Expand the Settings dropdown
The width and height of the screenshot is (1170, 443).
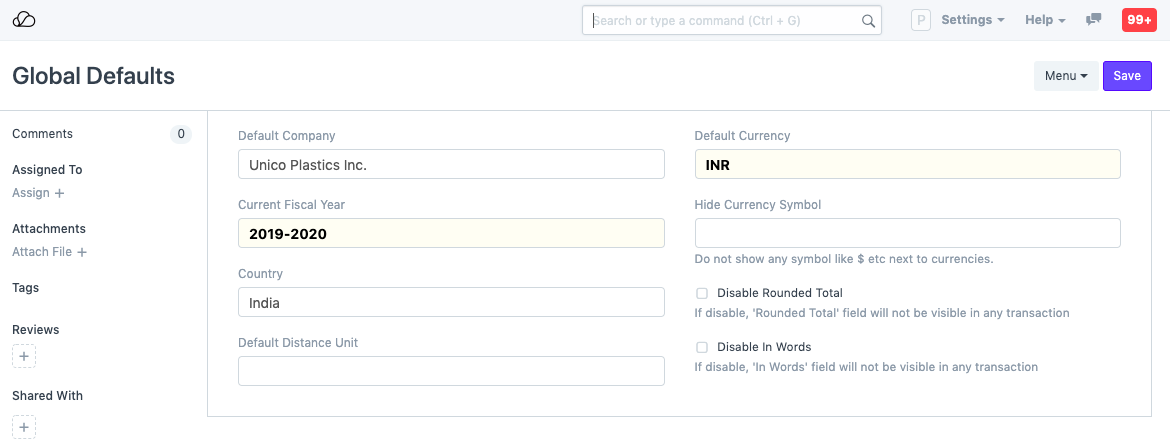(x=972, y=20)
